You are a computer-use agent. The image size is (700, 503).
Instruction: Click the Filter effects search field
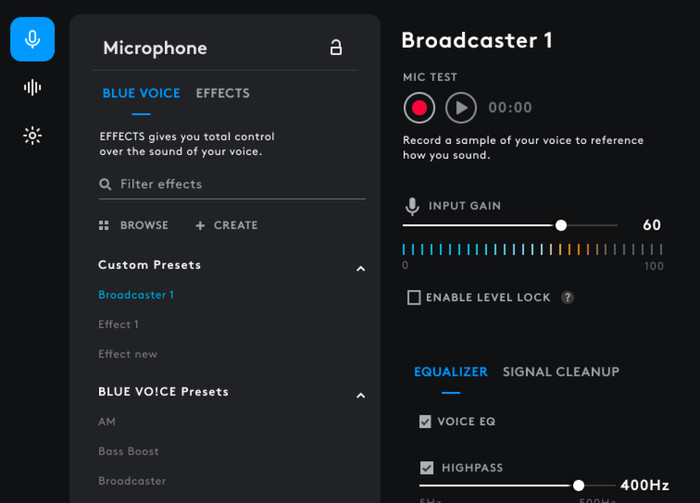232,184
